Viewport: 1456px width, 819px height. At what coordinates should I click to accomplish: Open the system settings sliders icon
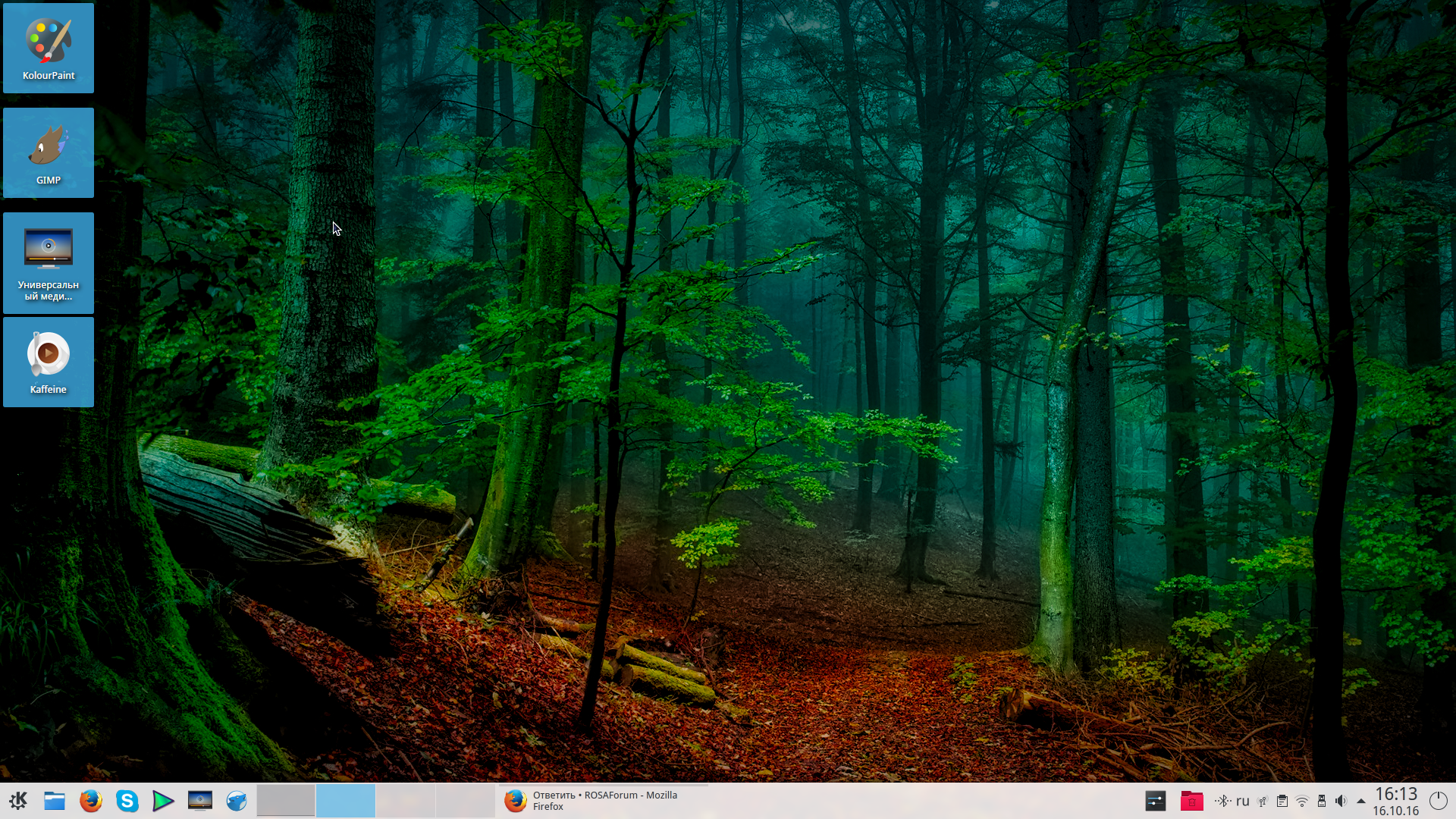[x=1155, y=801]
